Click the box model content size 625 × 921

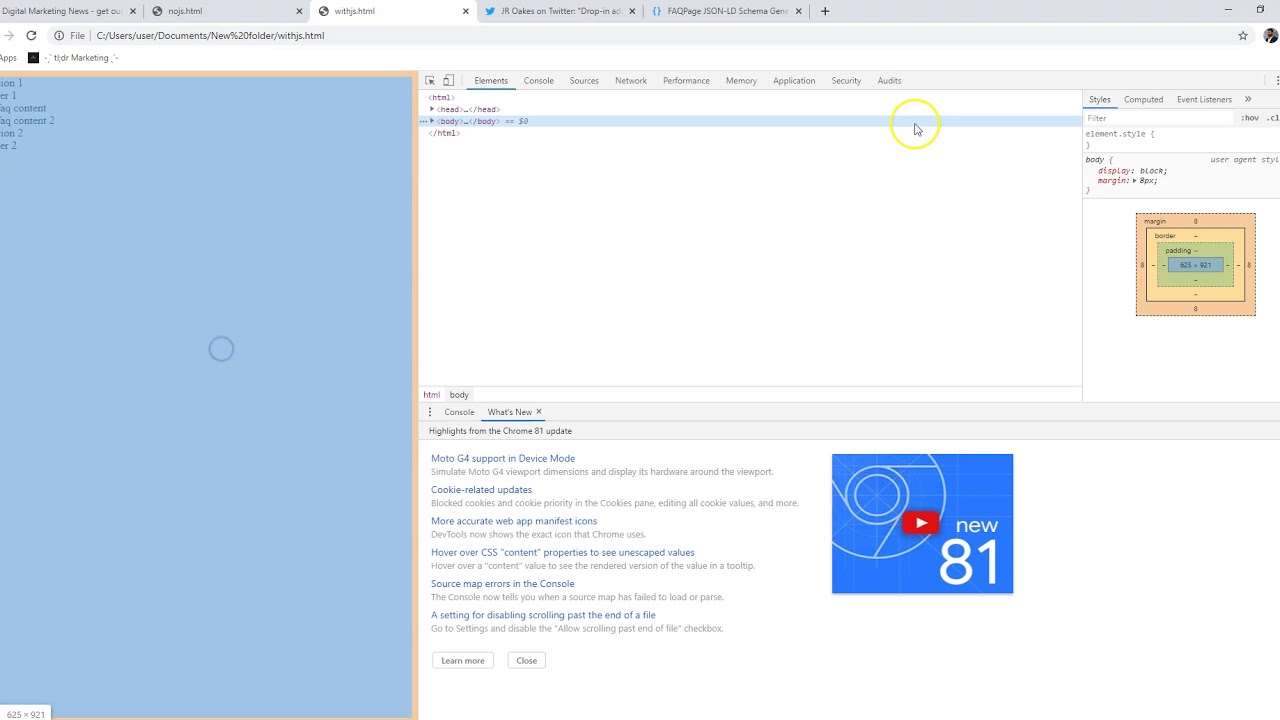1195,265
